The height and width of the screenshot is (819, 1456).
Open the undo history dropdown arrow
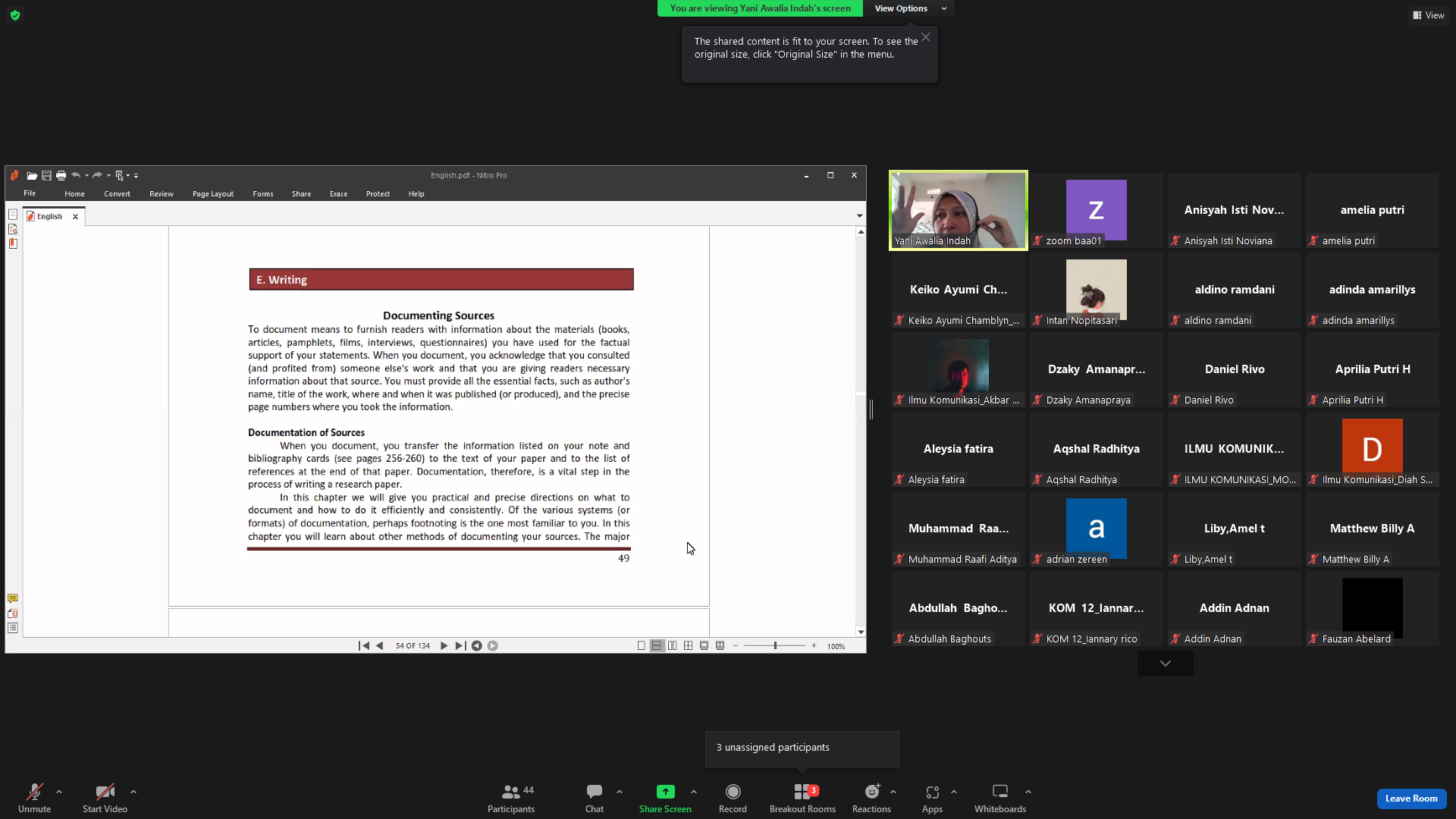pos(87,175)
